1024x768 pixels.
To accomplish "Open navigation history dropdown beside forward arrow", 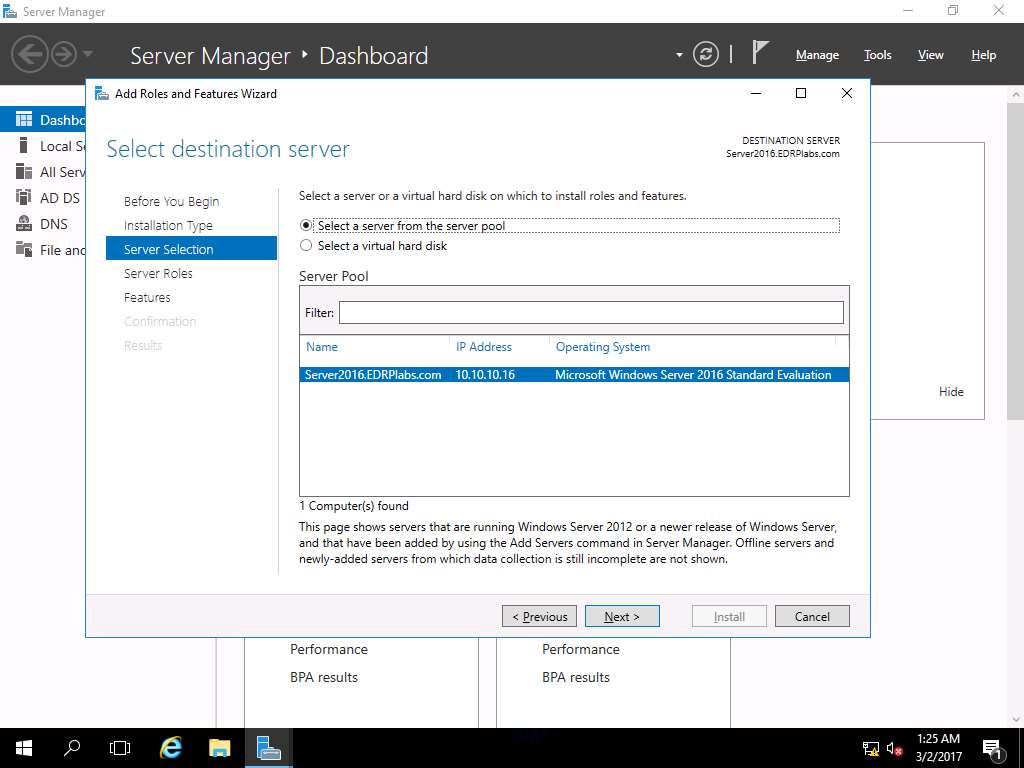I will click(88, 54).
